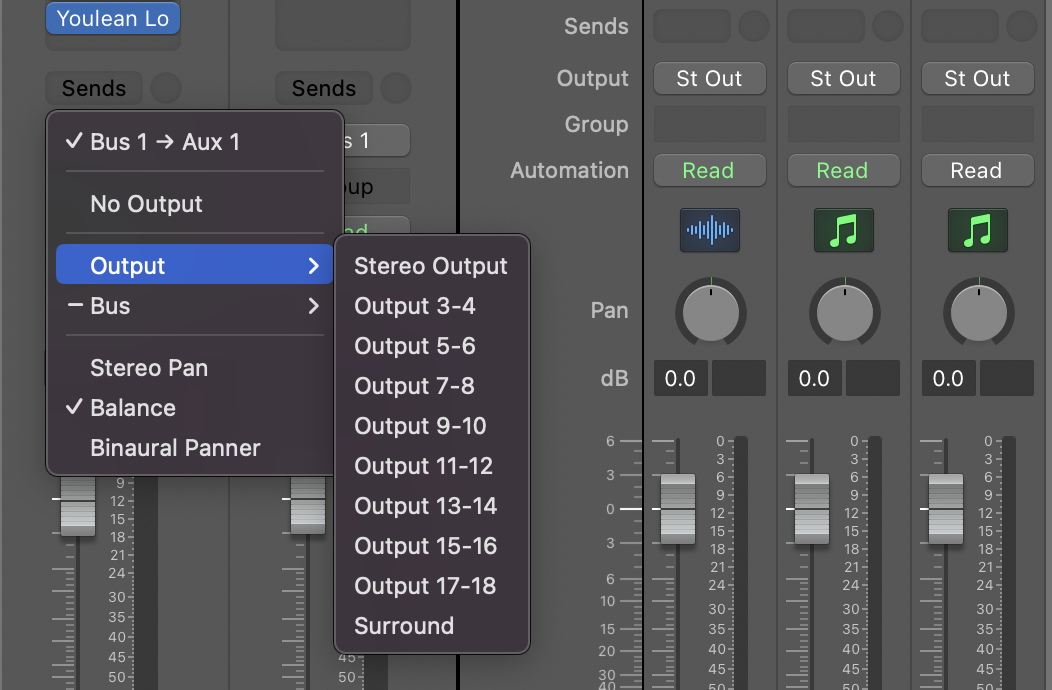Viewport: 1052px width, 690px height.
Task: Open green Read automation menu on middle strip
Action: click(844, 170)
